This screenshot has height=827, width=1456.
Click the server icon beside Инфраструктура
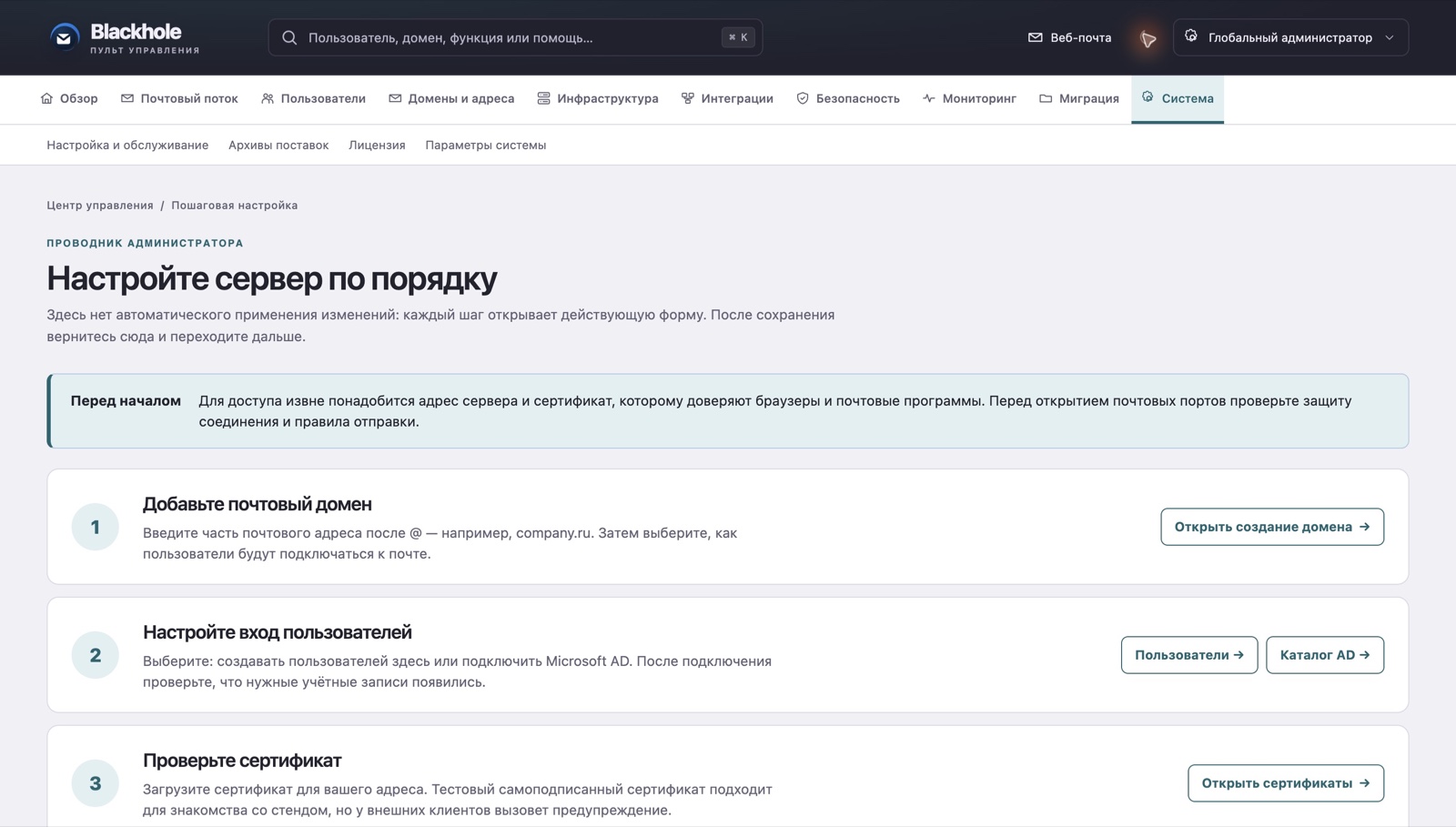point(543,98)
